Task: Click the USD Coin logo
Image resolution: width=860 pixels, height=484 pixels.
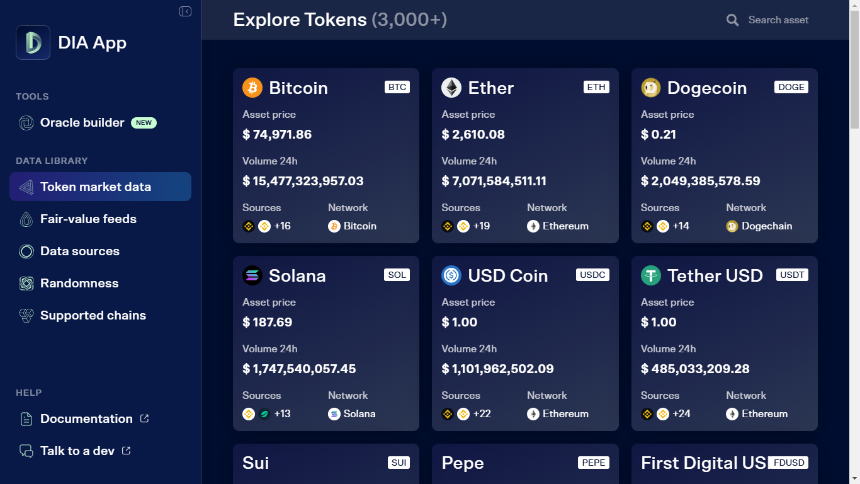Action: pos(451,275)
